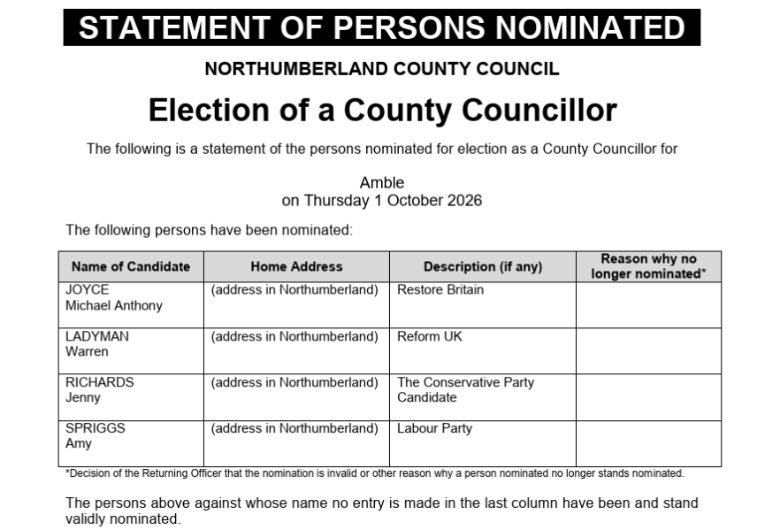This screenshot has width=768, height=532.
Task: Click the Statement of Persons Nominated banner
Action: point(382,27)
